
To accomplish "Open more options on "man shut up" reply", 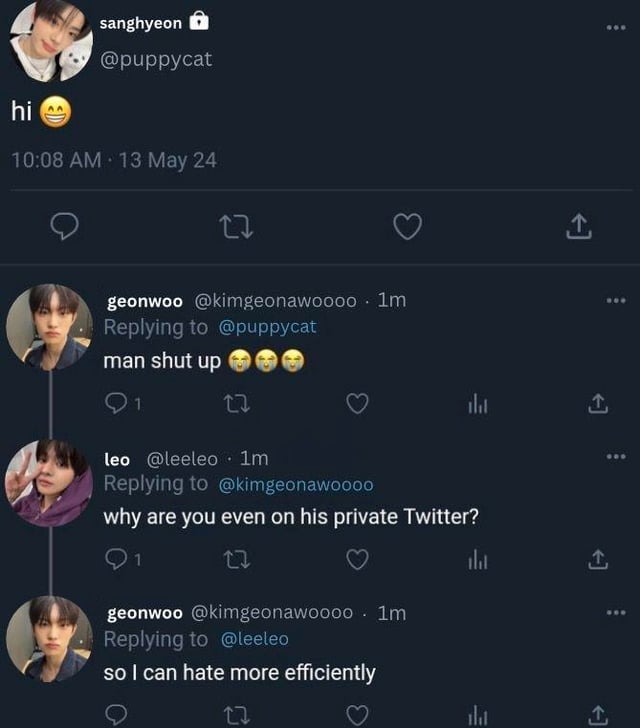I will 615,300.
